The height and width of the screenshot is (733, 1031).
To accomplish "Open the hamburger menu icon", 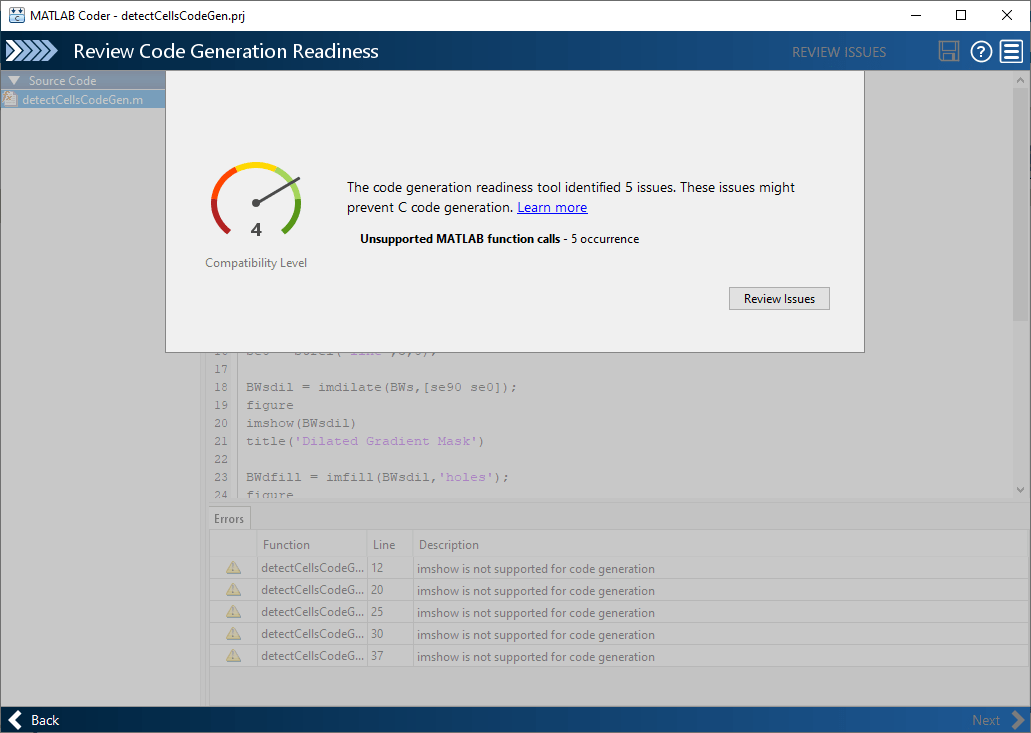I will coord(1011,52).
